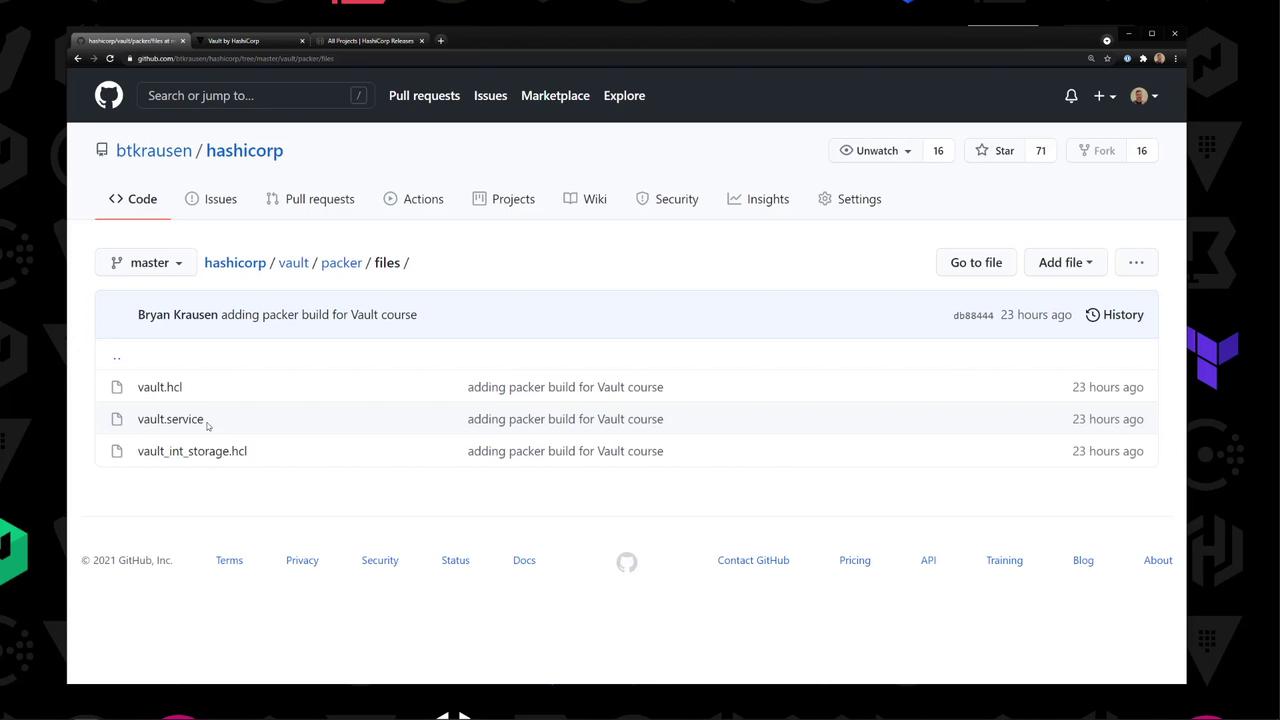This screenshot has height=720, width=1280.
Task: Open the vault.service file
Action: [170, 419]
